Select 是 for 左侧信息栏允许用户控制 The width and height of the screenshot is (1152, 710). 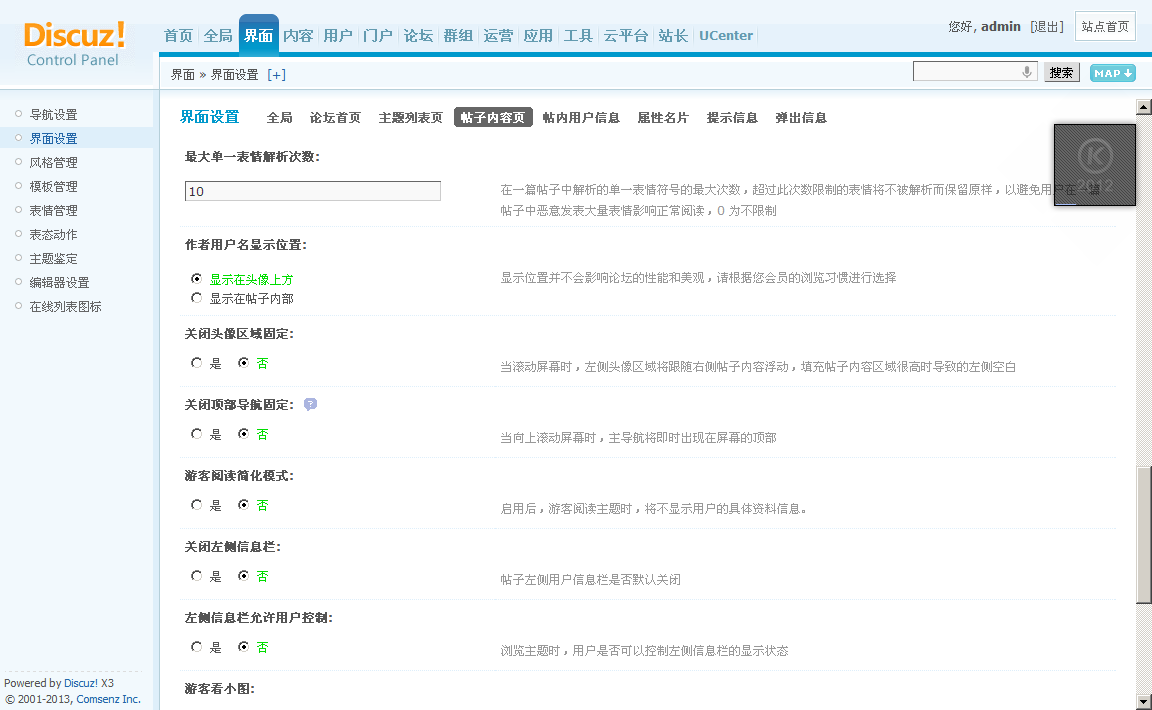pos(197,647)
